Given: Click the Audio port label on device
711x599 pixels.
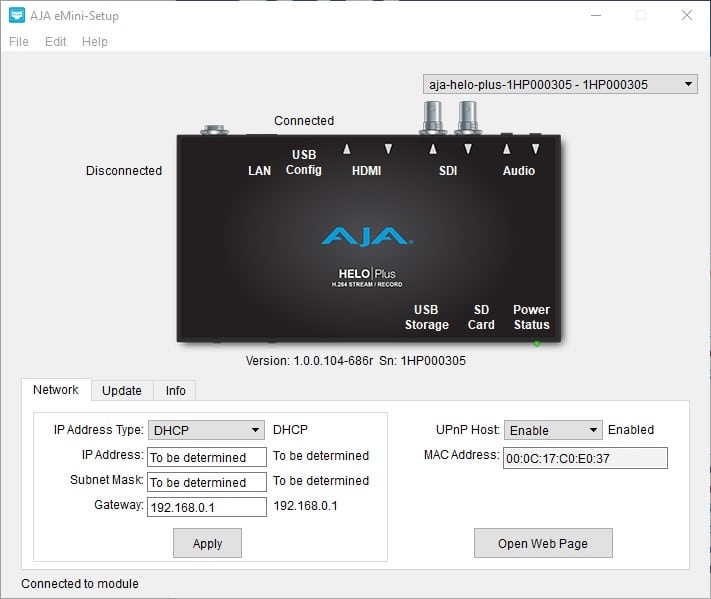Looking at the screenshot, I should point(518,171).
